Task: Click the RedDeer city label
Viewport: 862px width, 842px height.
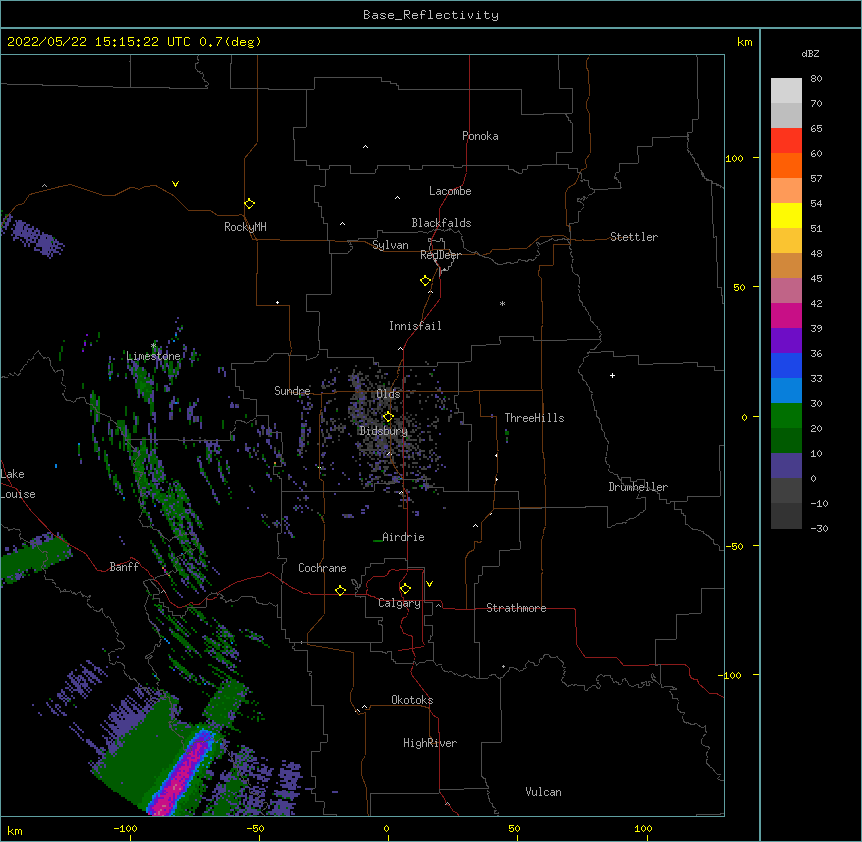Action: (x=440, y=255)
